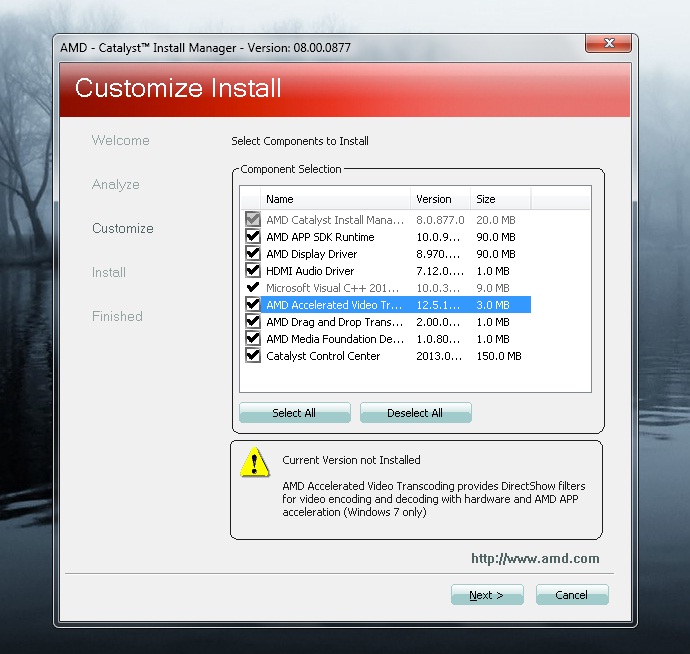Select the Catalyst Control Center row name
The image size is (690, 654).
pyautogui.click(x=323, y=356)
